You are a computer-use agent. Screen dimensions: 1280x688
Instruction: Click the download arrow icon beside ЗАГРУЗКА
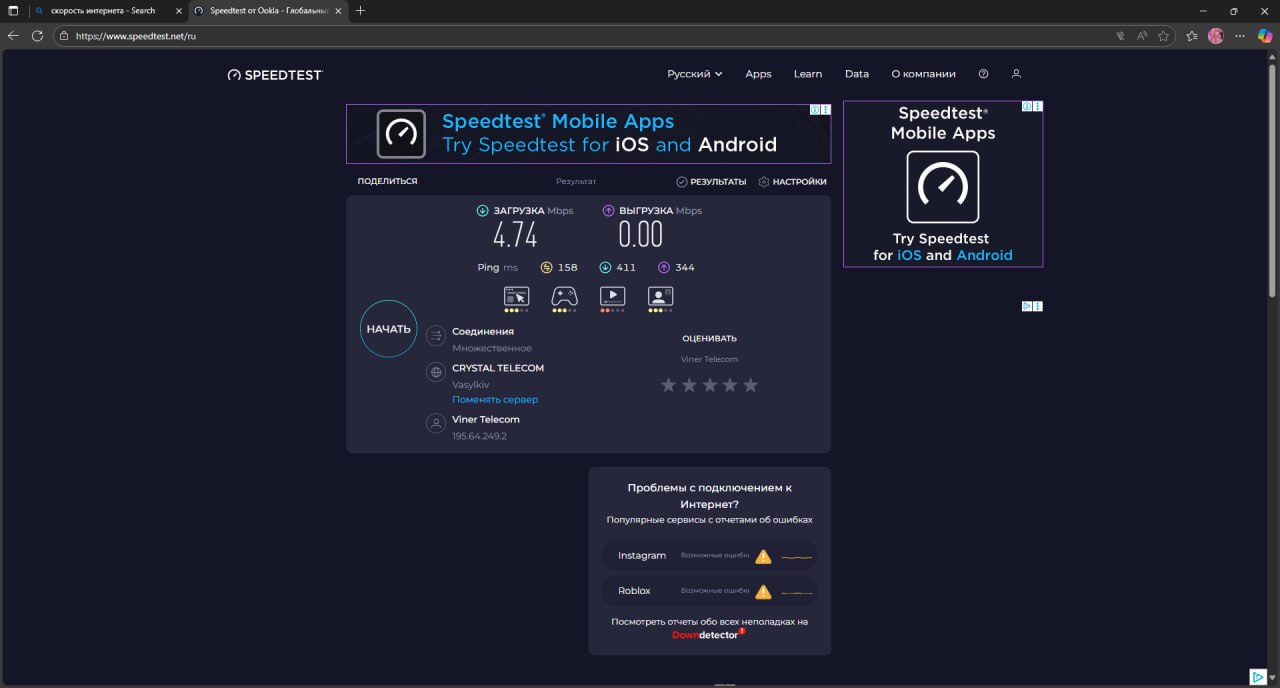click(483, 211)
